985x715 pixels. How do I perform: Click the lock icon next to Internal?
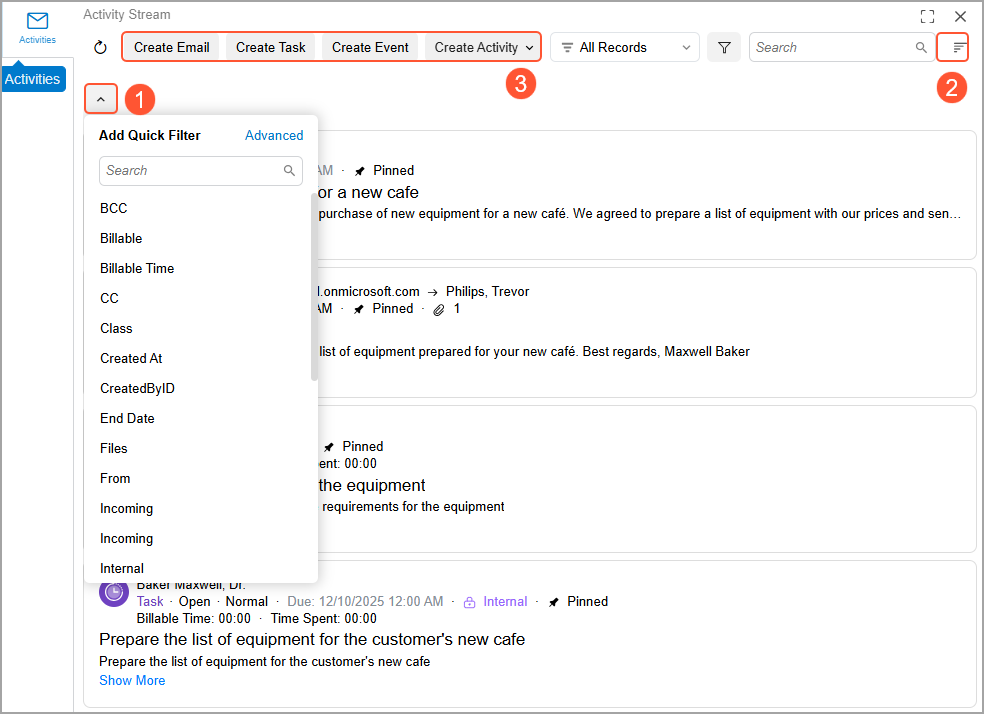pos(469,603)
